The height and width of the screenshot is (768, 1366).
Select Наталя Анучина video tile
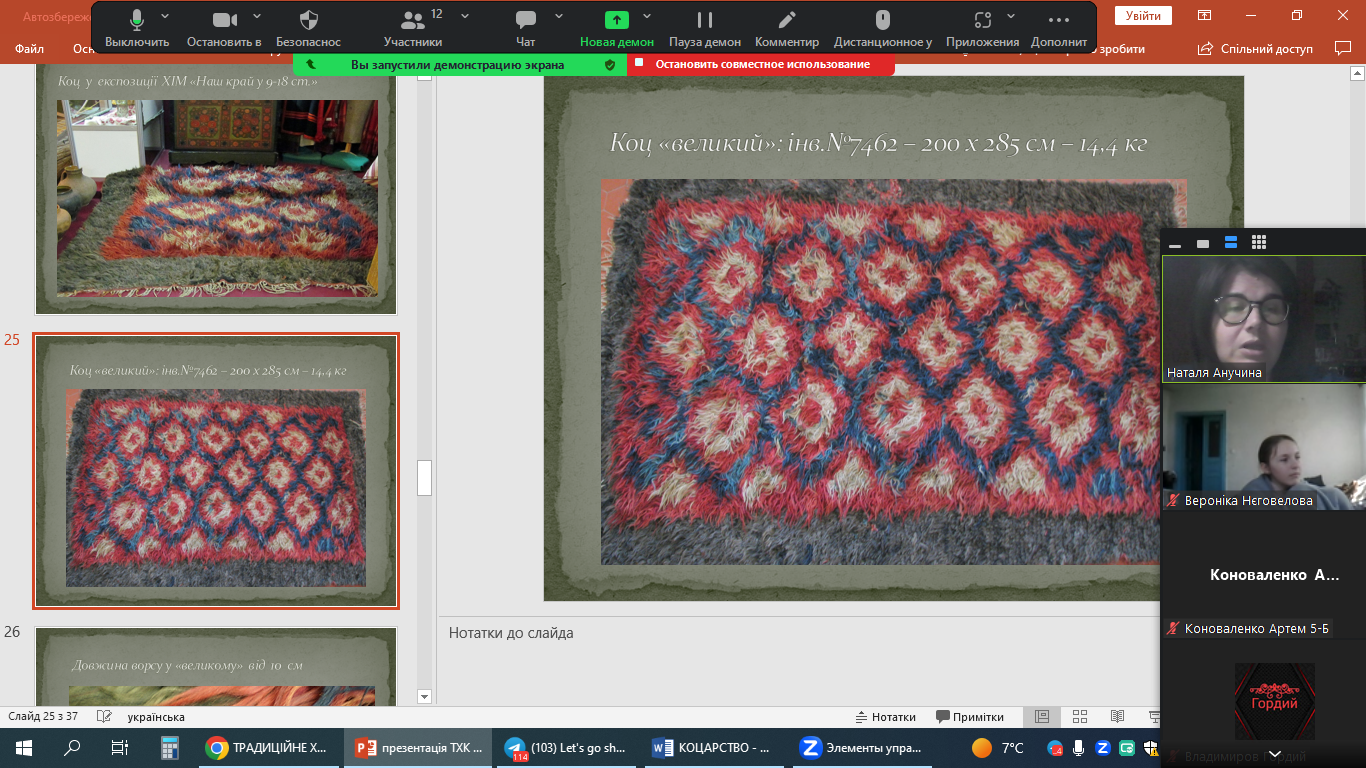click(1263, 319)
